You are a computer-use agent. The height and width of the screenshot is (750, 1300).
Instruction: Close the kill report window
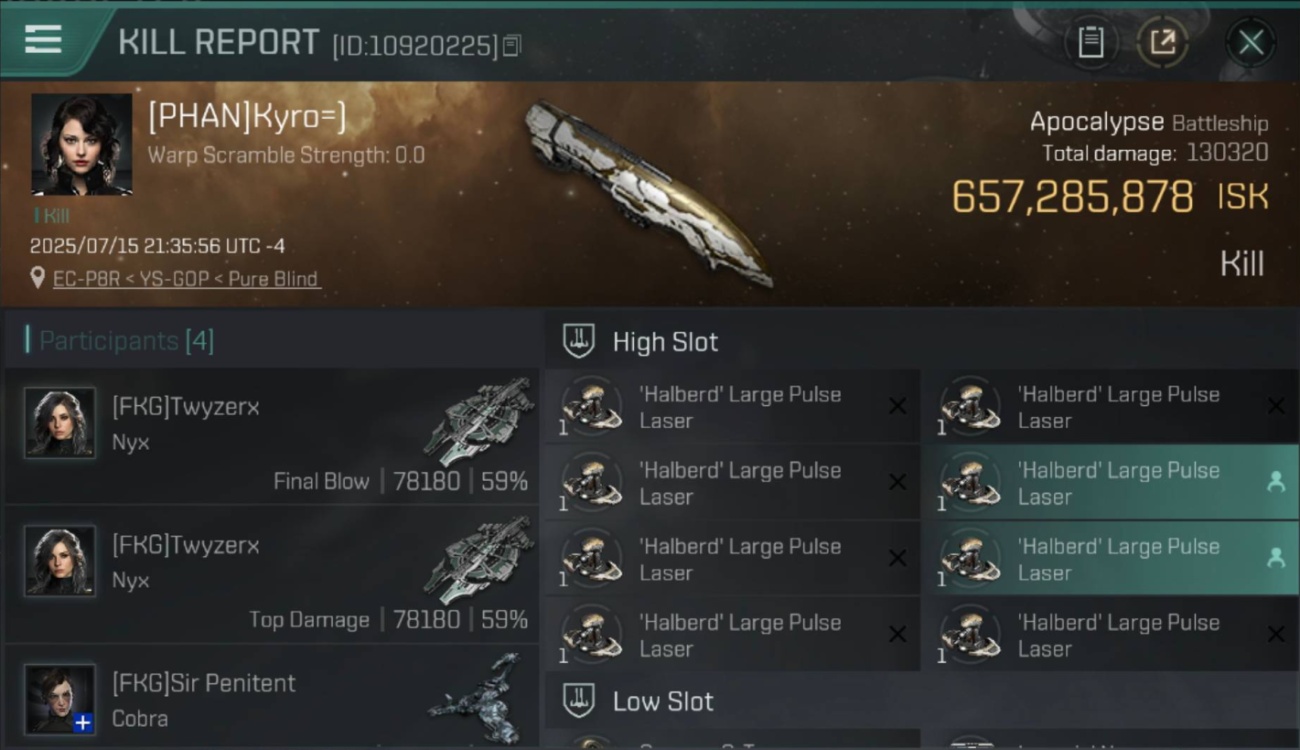1251,42
